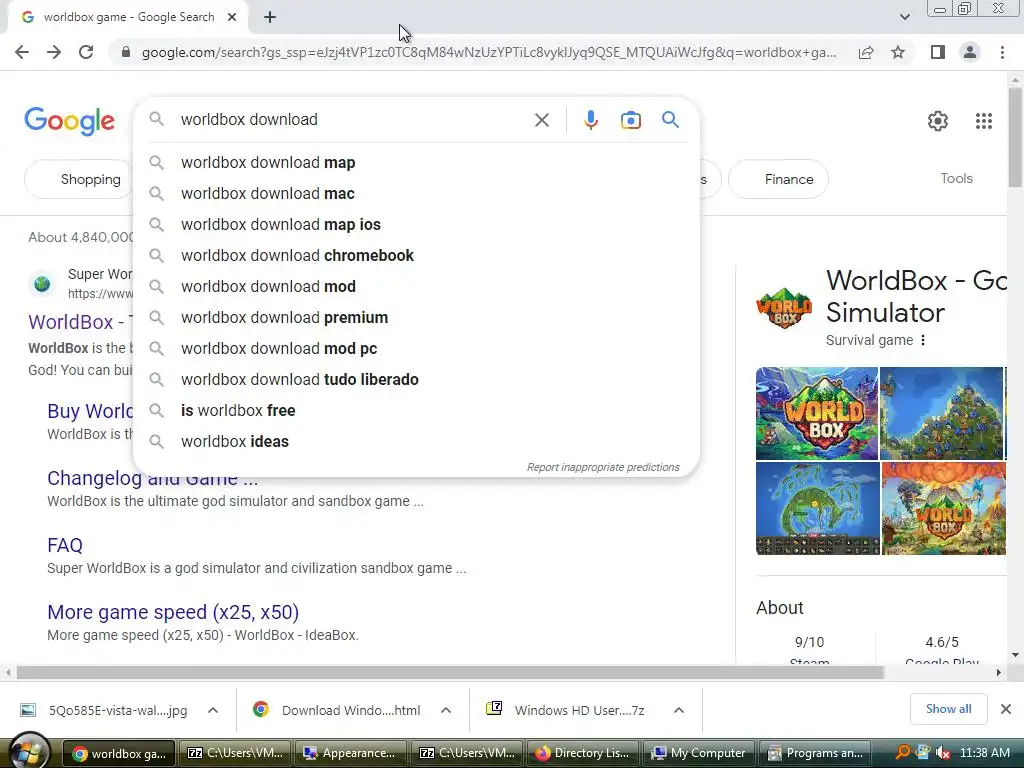Expand options for Windows HD User 7z download
The height and width of the screenshot is (768, 1024).
tap(679, 710)
